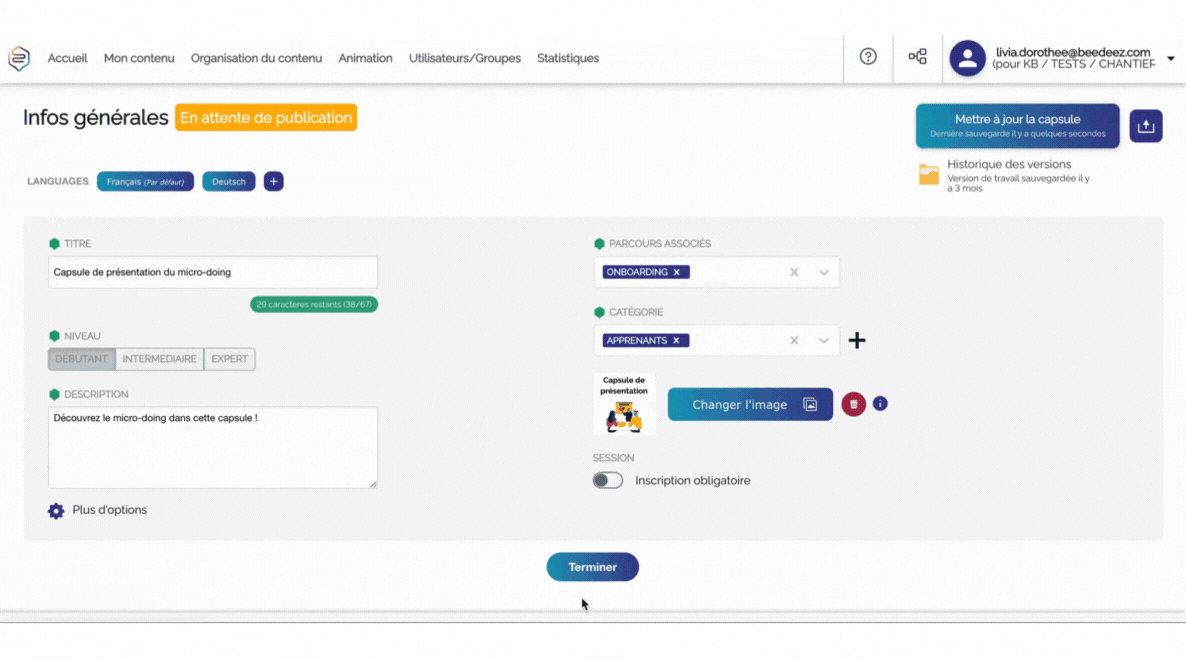The image size is (1186, 658).
Task: Open Historique des versions folder
Action: [929, 175]
